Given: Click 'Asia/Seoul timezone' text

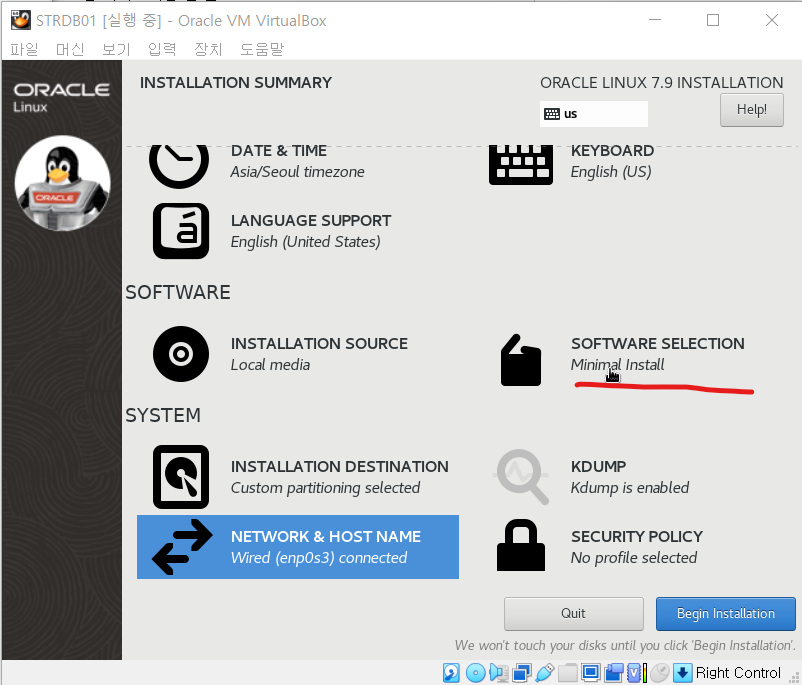Looking at the screenshot, I should coord(298,172).
